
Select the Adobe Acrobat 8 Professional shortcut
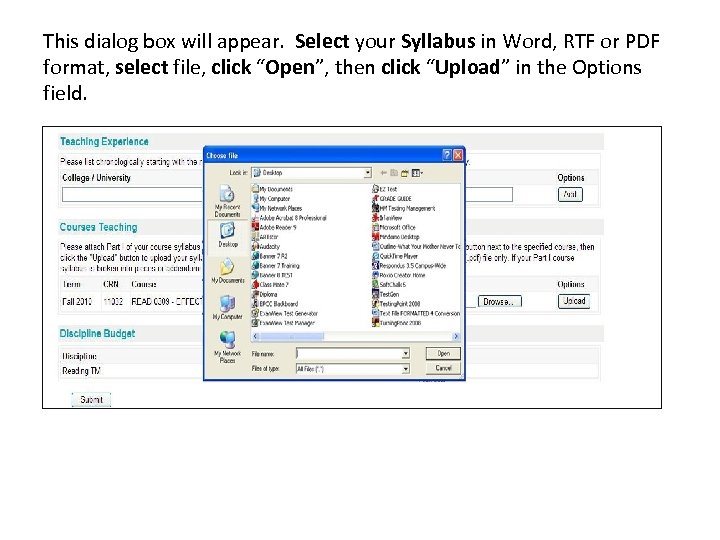tap(289, 218)
